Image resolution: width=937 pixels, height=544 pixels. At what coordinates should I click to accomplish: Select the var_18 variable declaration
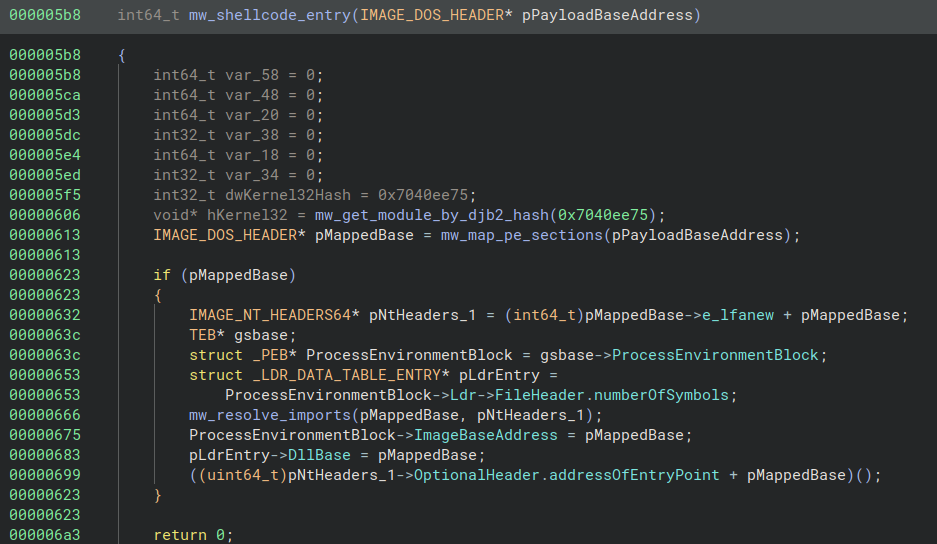[x=252, y=155]
